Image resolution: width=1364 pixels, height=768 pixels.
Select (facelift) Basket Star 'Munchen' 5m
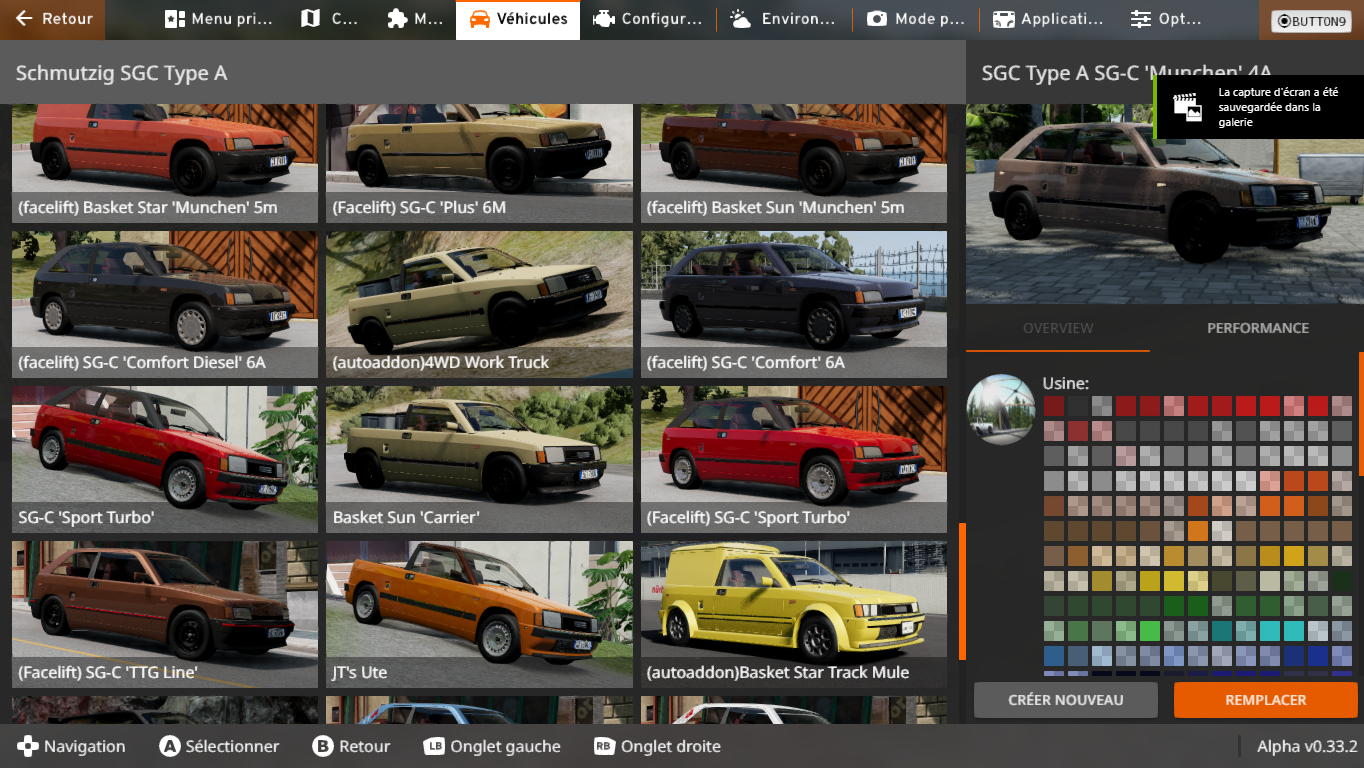[165, 163]
